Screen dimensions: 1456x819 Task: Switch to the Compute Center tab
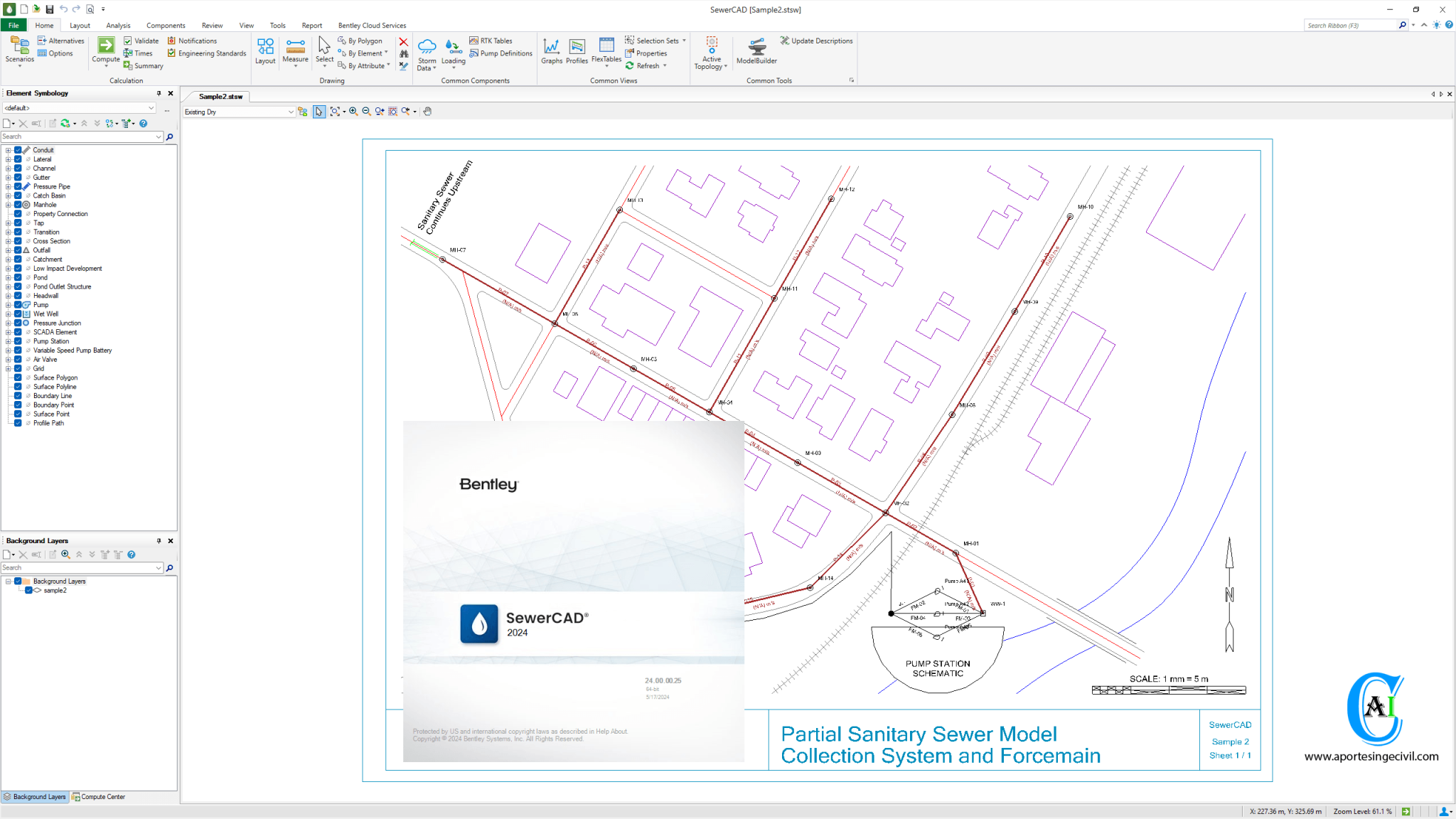click(x=99, y=797)
